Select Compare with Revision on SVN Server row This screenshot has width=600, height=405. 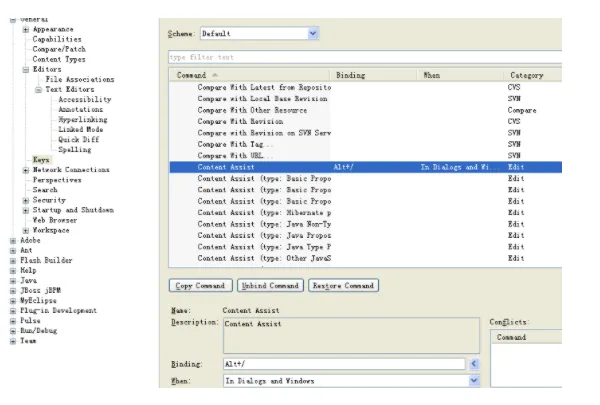[x=365, y=133]
